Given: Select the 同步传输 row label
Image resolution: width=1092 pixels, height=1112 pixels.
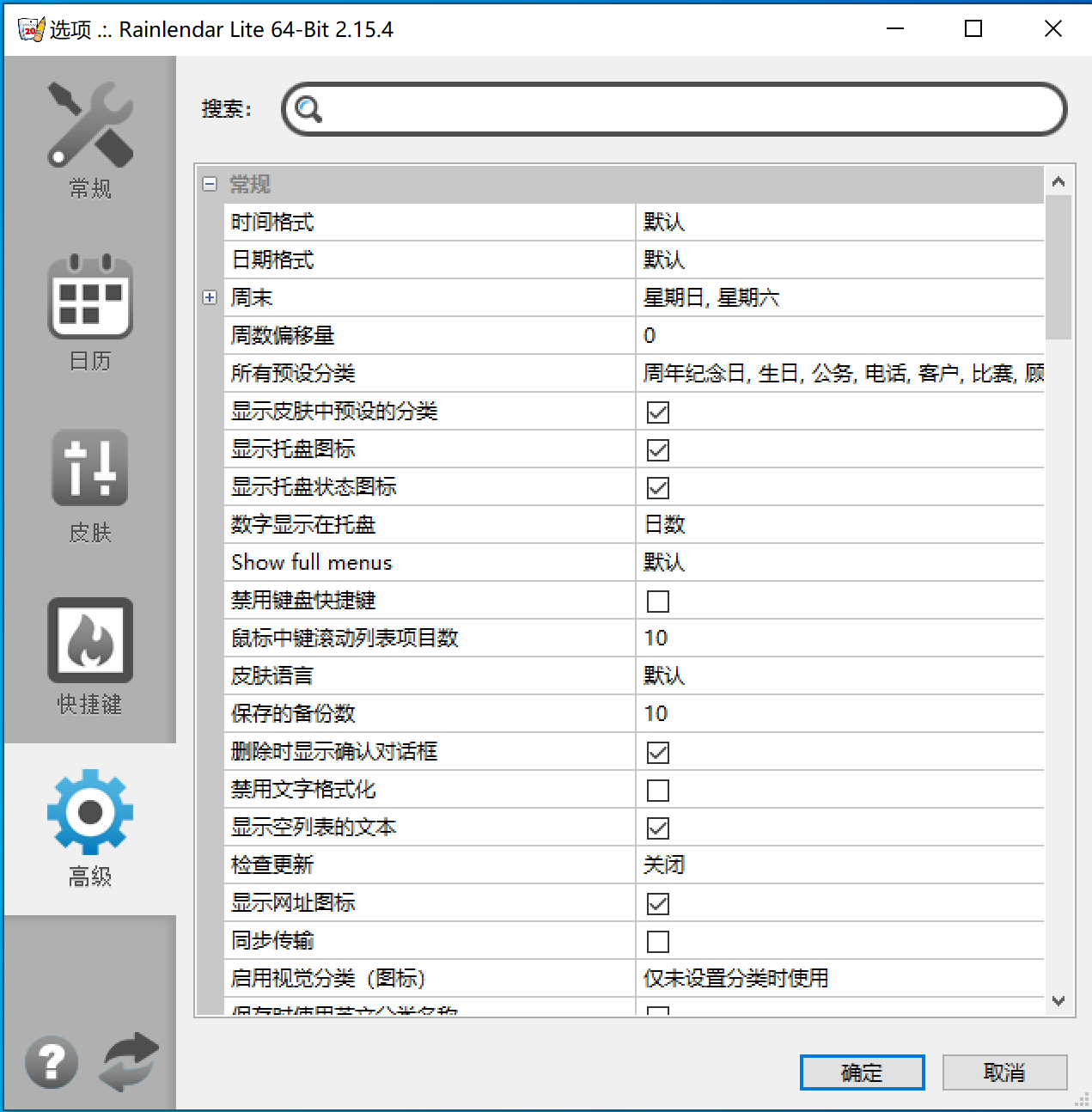Looking at the screenshot, I should (272, 940).
